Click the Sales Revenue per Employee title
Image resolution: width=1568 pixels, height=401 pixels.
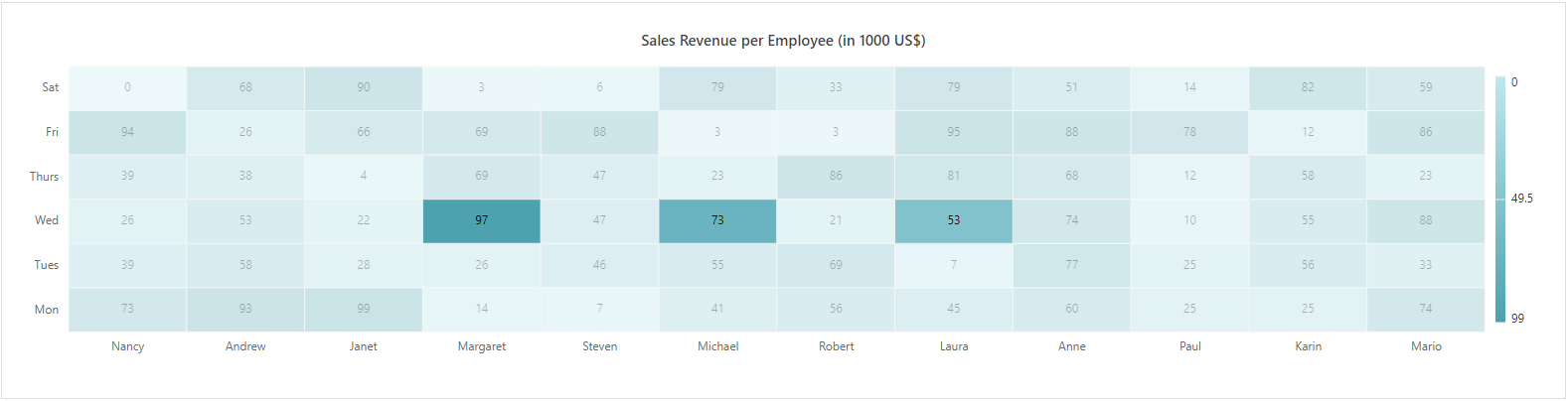click(x=783, y=41)
